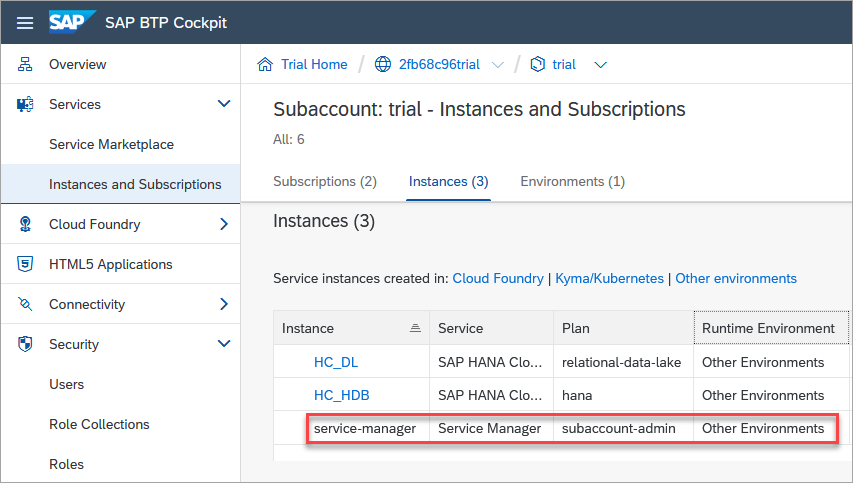Click the SAP HANA Clo... cell for HC_HDB
Screen dimensions: 853x483
point(490,395)
